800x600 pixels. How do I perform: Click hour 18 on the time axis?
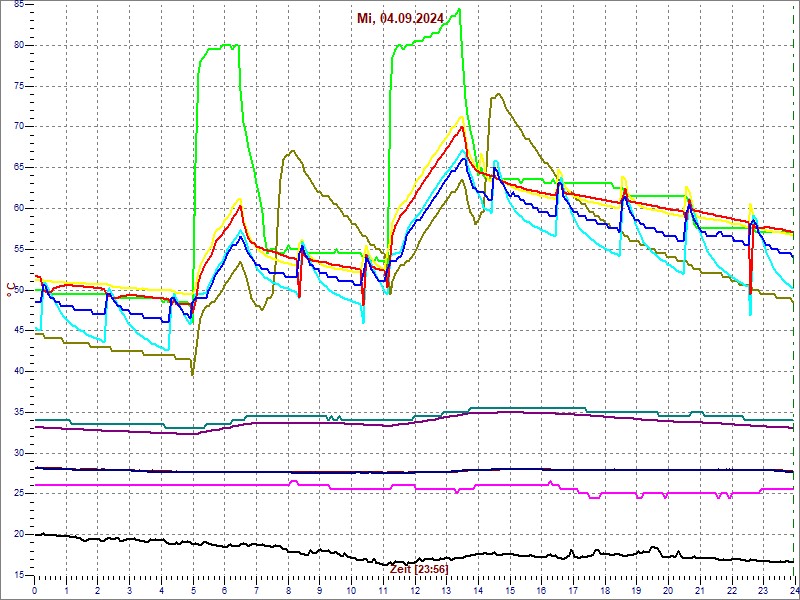tap(604, 590)
